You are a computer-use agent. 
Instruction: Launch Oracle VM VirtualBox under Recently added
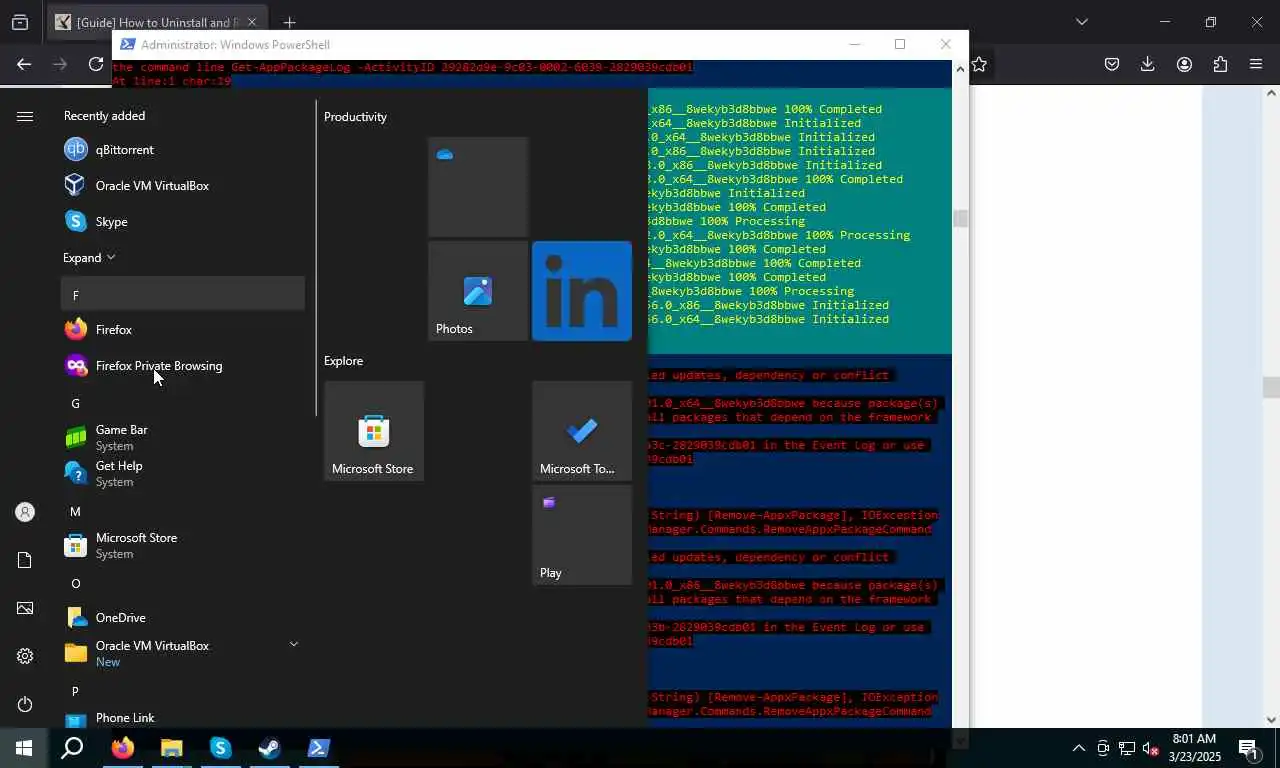click(x=183, y=186)
